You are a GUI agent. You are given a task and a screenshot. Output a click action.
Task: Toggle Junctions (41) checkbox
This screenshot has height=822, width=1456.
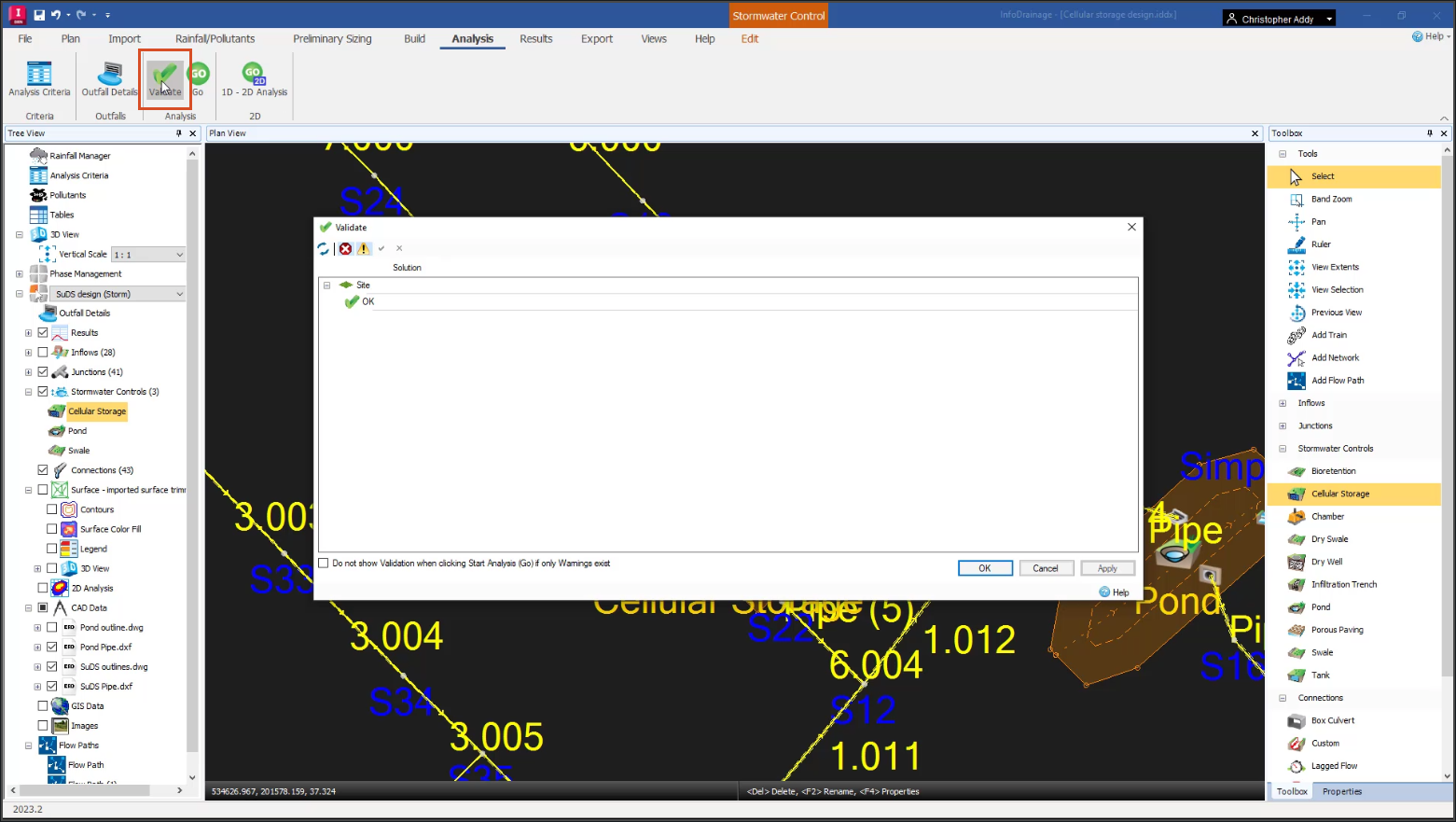coord(43,372)
